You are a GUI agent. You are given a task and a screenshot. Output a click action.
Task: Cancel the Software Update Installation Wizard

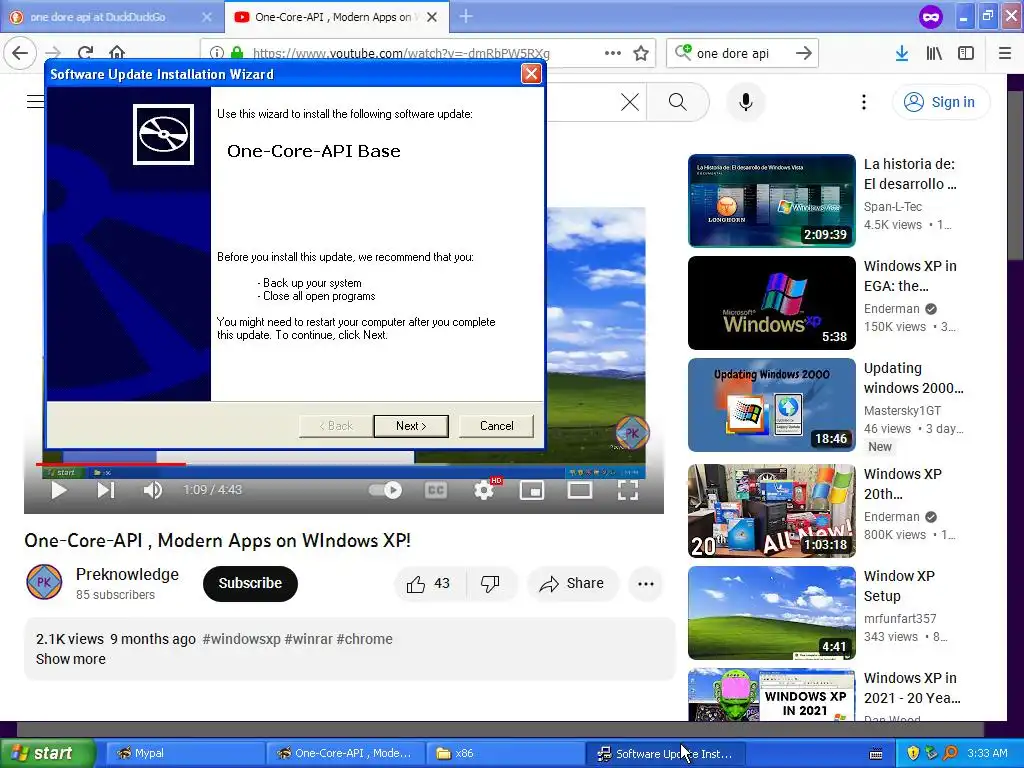tap(496, 426)
